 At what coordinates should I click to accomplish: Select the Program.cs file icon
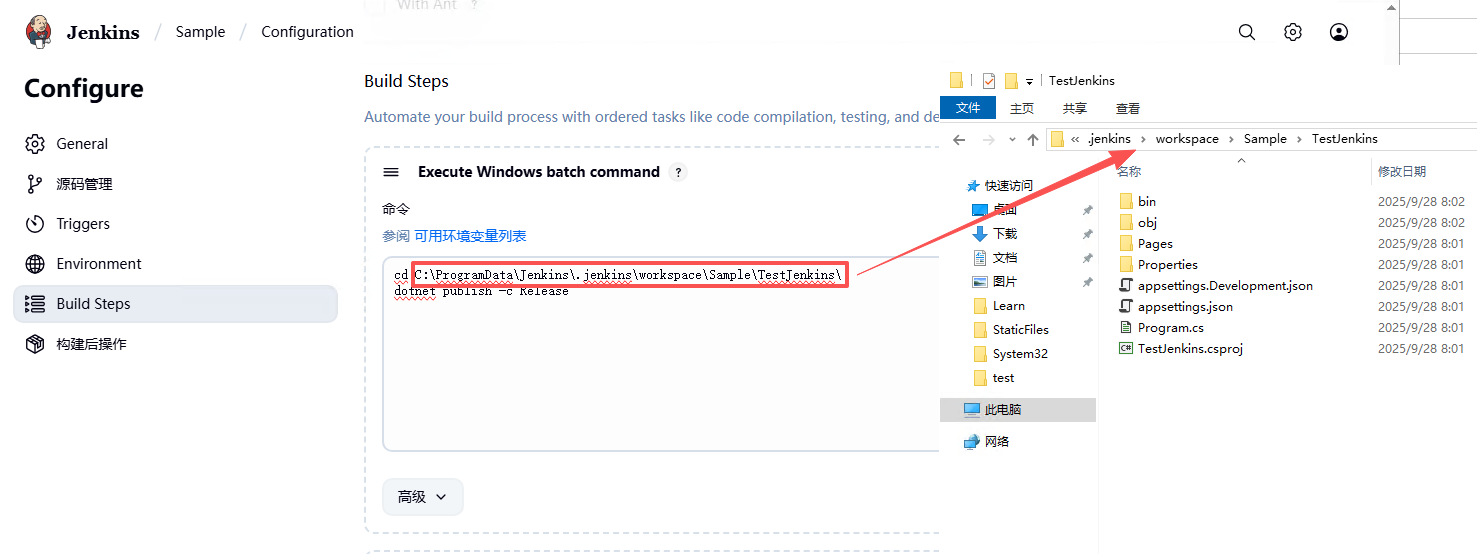click(1126, 327)
